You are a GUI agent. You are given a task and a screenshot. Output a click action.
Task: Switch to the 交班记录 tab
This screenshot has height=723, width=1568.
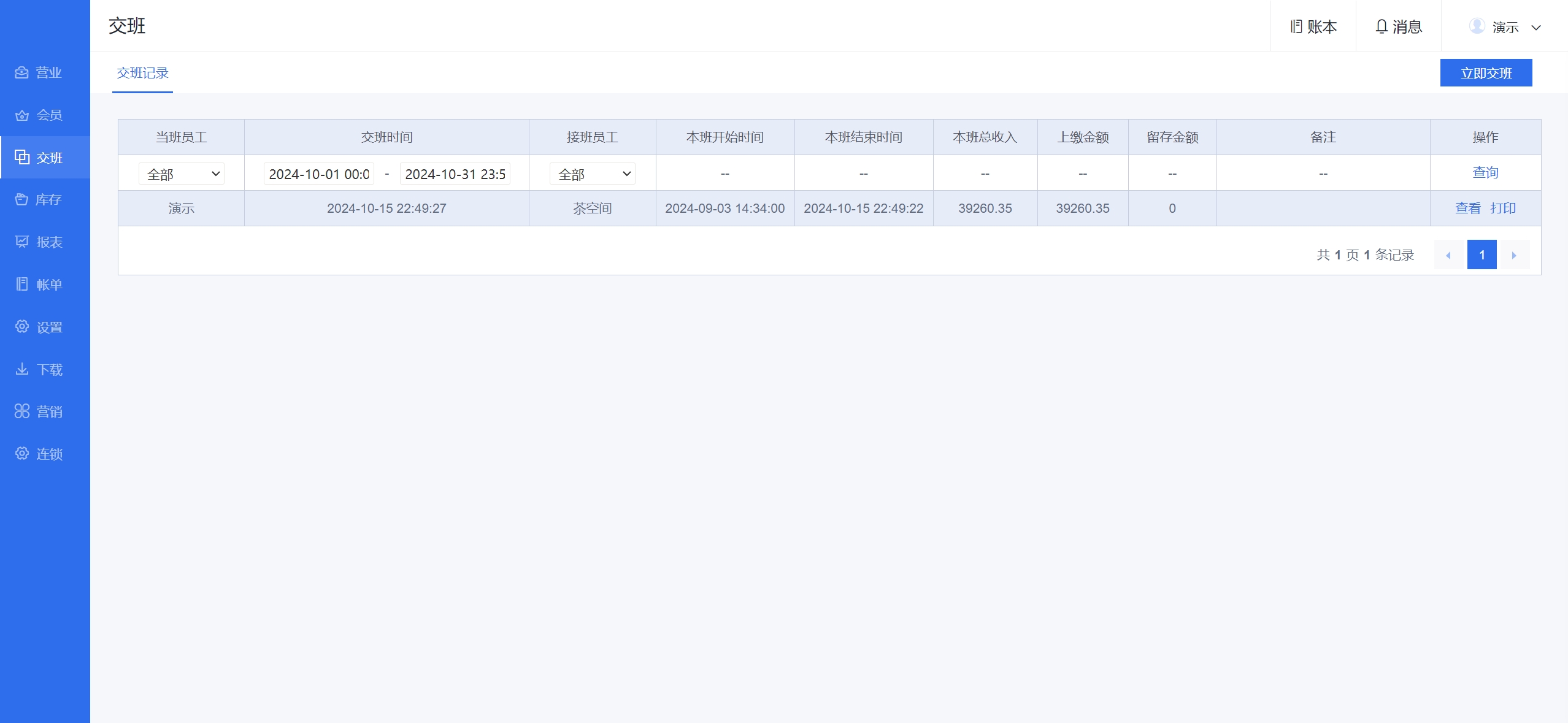click(x=142, y=73)
